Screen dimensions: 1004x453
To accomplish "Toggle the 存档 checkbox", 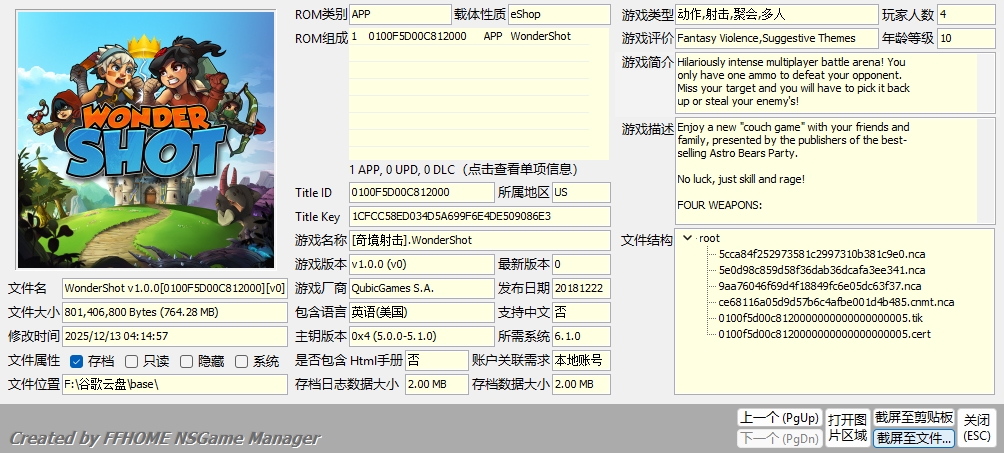I will tap(77, 361).
